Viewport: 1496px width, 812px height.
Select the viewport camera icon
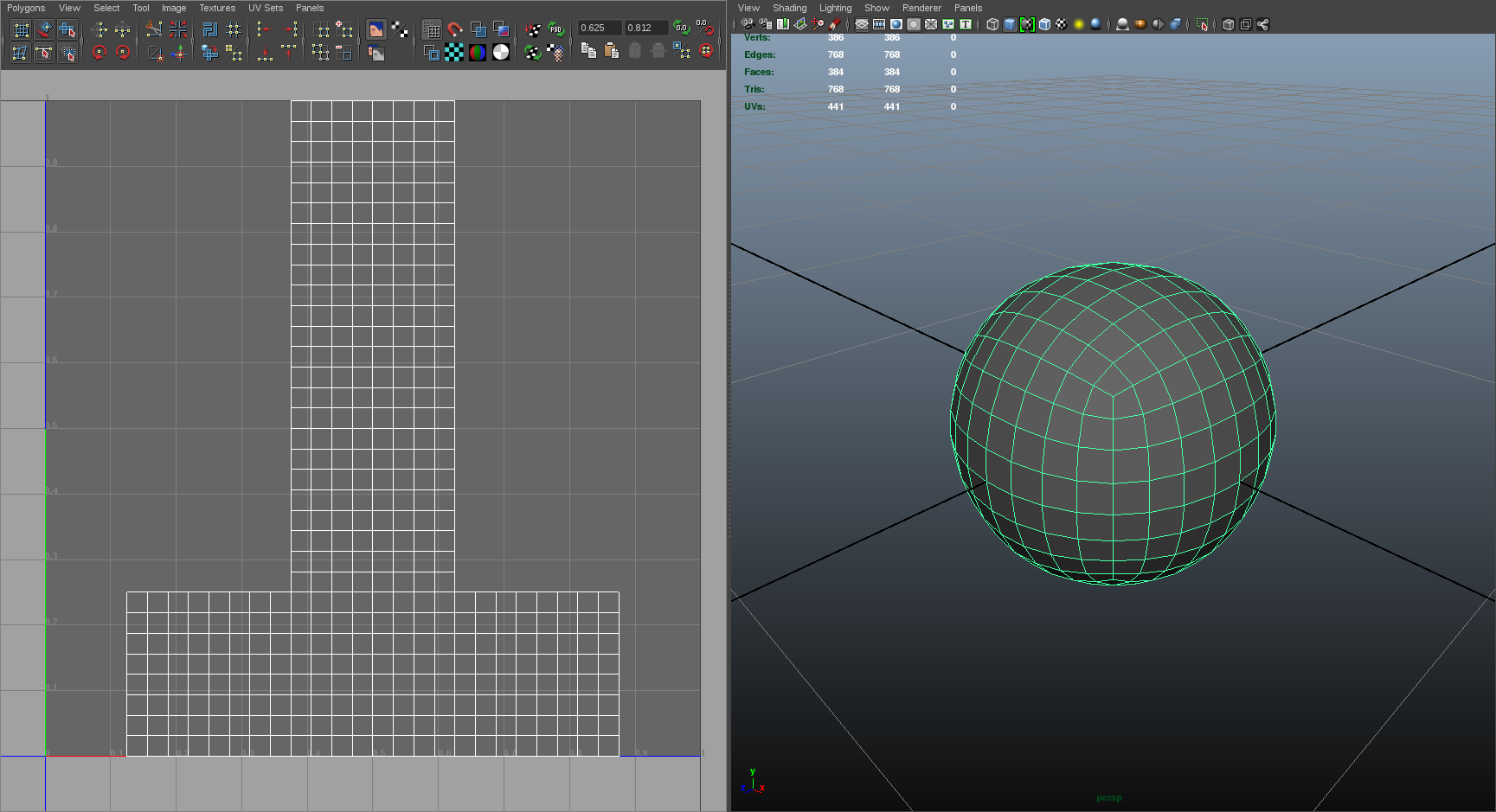click(748, 24)
